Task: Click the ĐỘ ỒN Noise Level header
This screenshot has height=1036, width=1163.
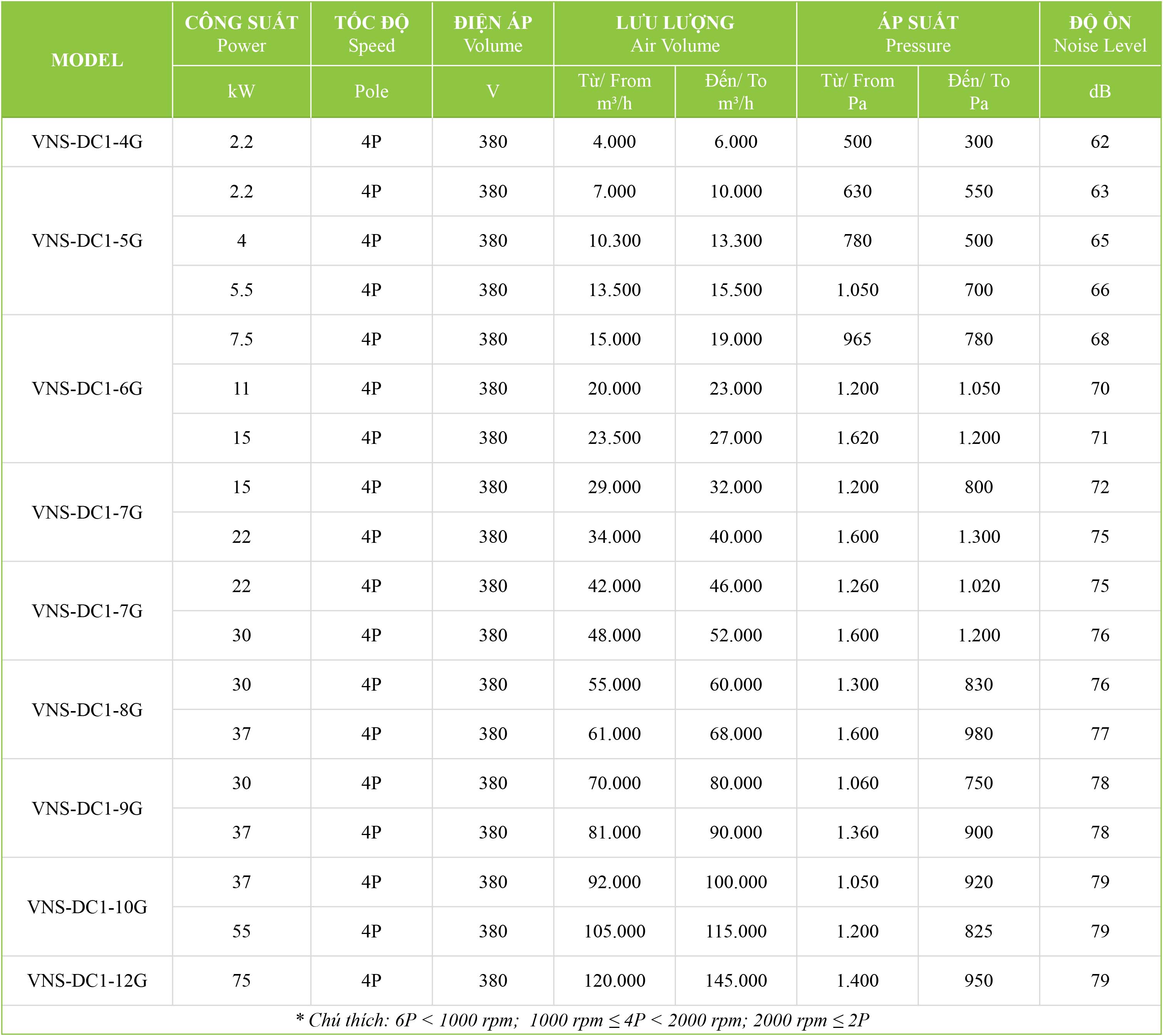Action: [1100, 33]
